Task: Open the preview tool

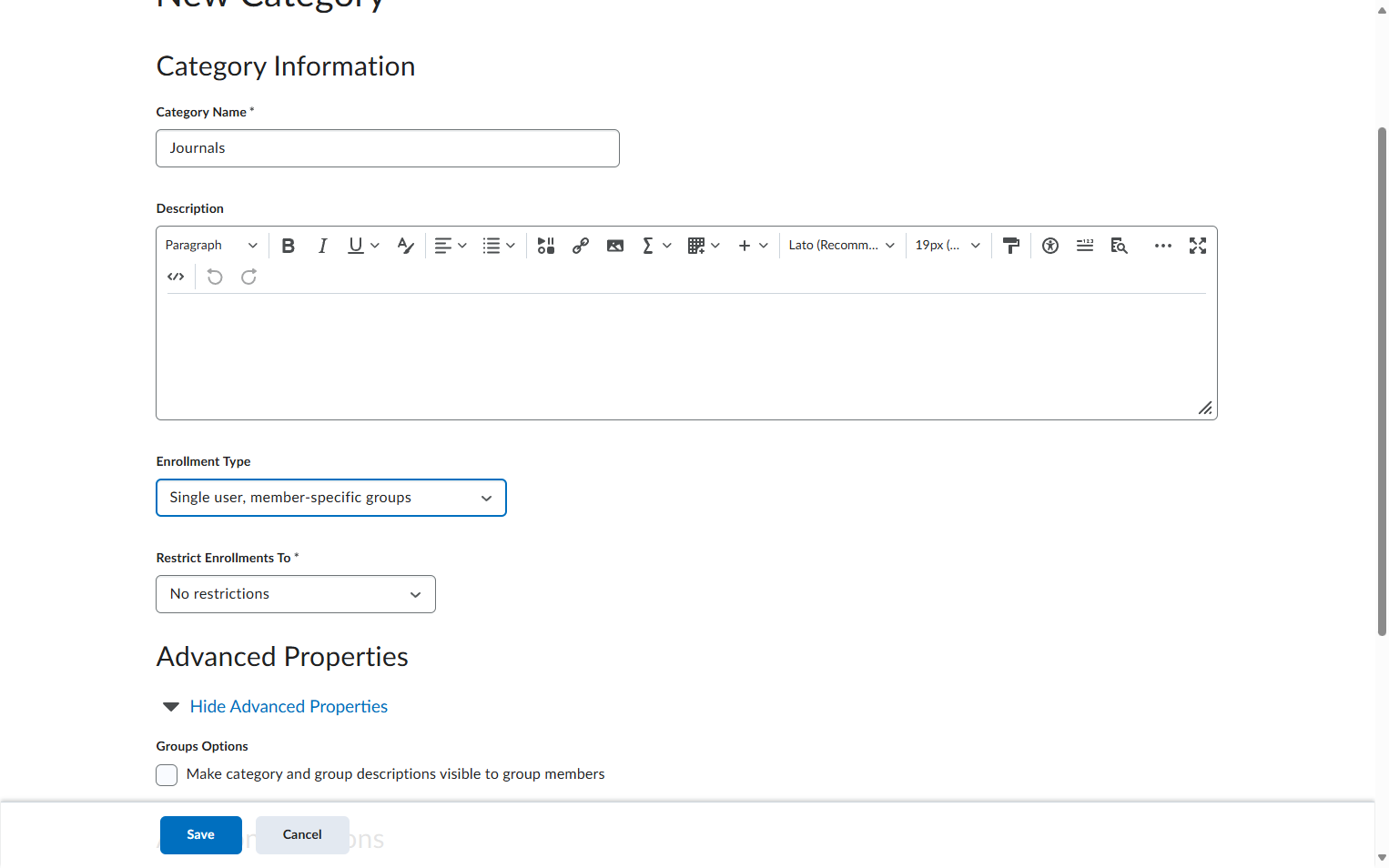Action: 1120,246
